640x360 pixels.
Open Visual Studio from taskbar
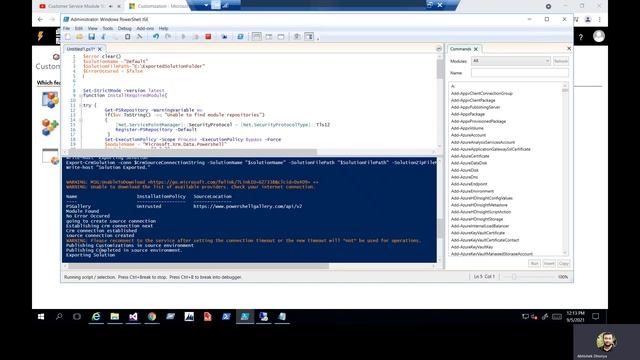click(133, 316)
